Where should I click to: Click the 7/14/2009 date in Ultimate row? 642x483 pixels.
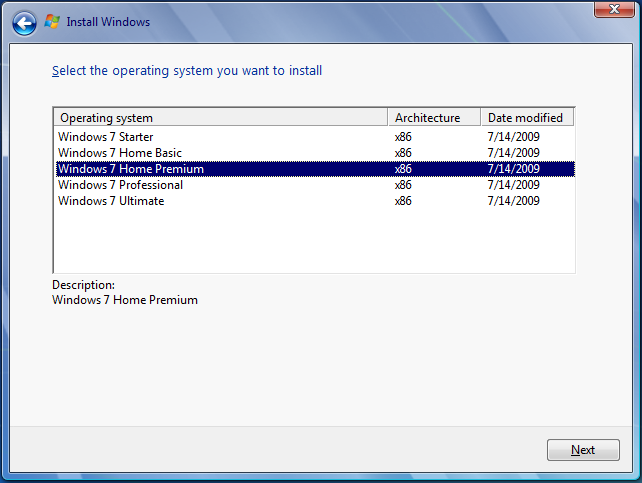click(x=513, y=201)
